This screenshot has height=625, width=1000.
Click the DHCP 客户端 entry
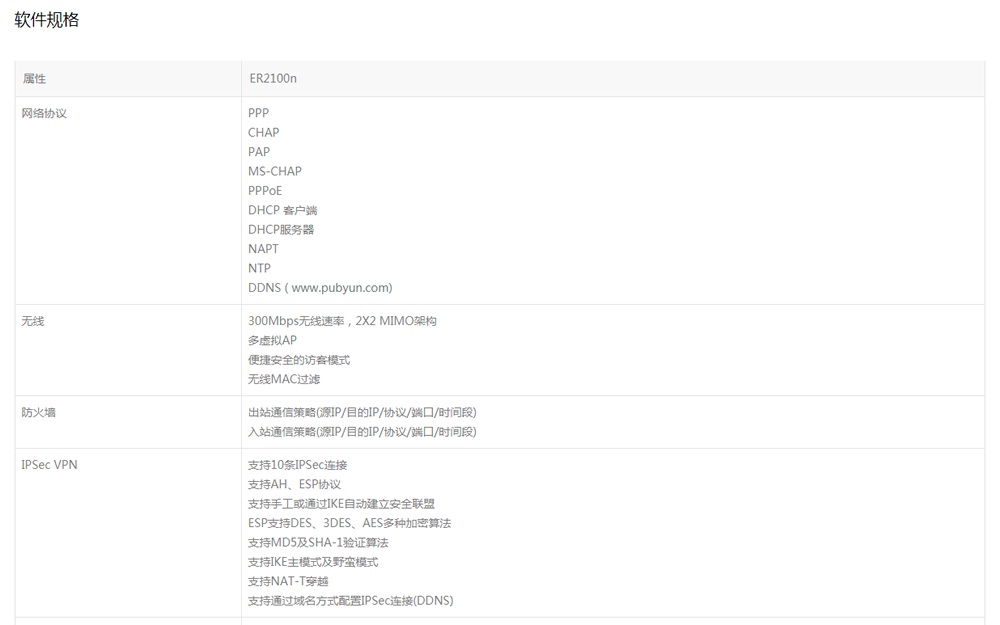coord(283,210)
